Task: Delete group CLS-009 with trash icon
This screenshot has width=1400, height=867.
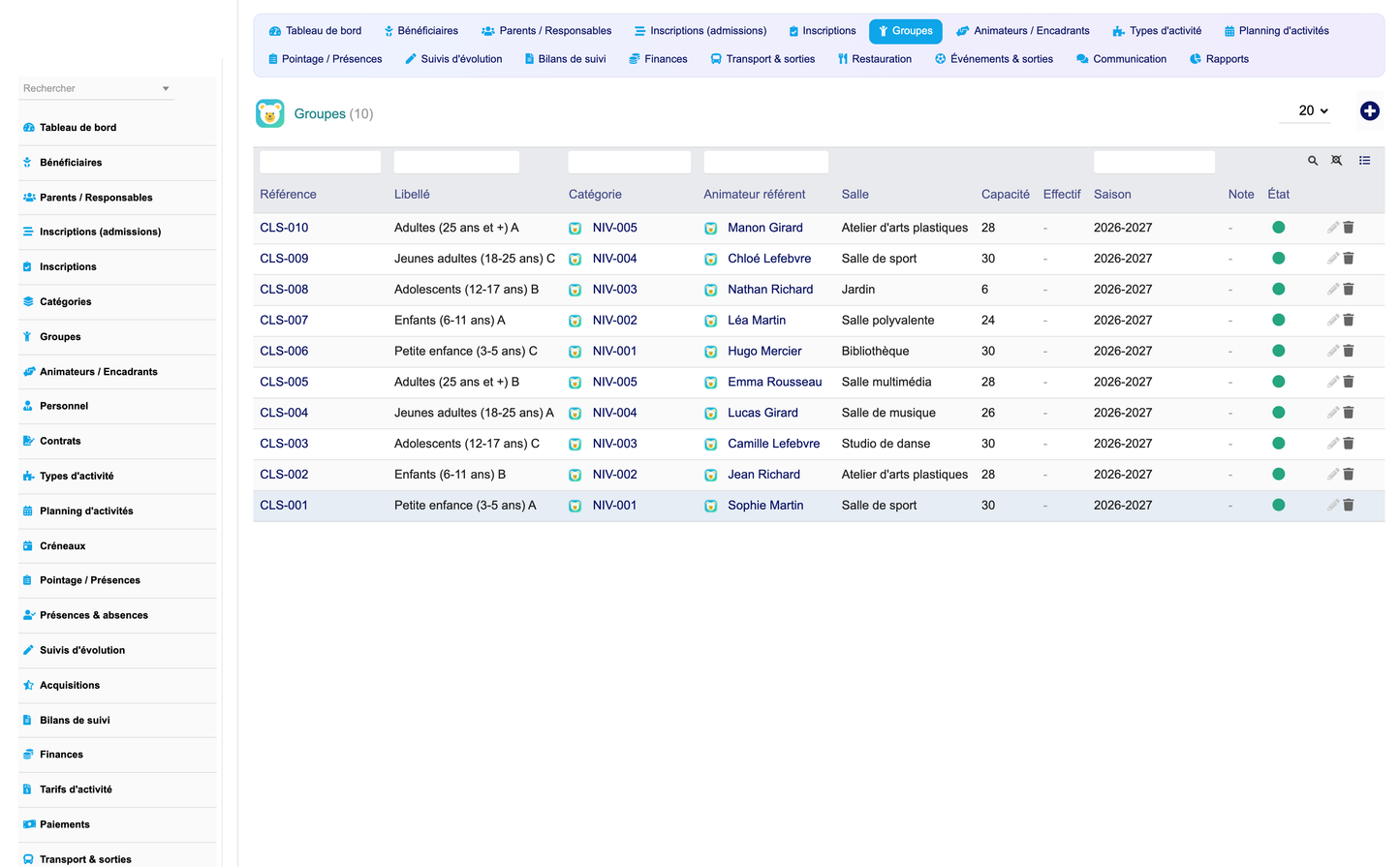Action: tap(1349, 259)
